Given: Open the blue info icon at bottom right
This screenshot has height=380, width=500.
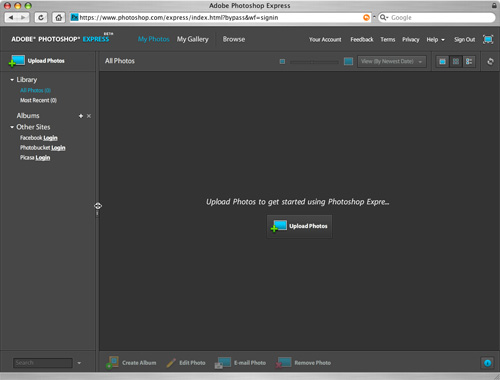Looking at the screenshot, I should [x=487, y=363].
